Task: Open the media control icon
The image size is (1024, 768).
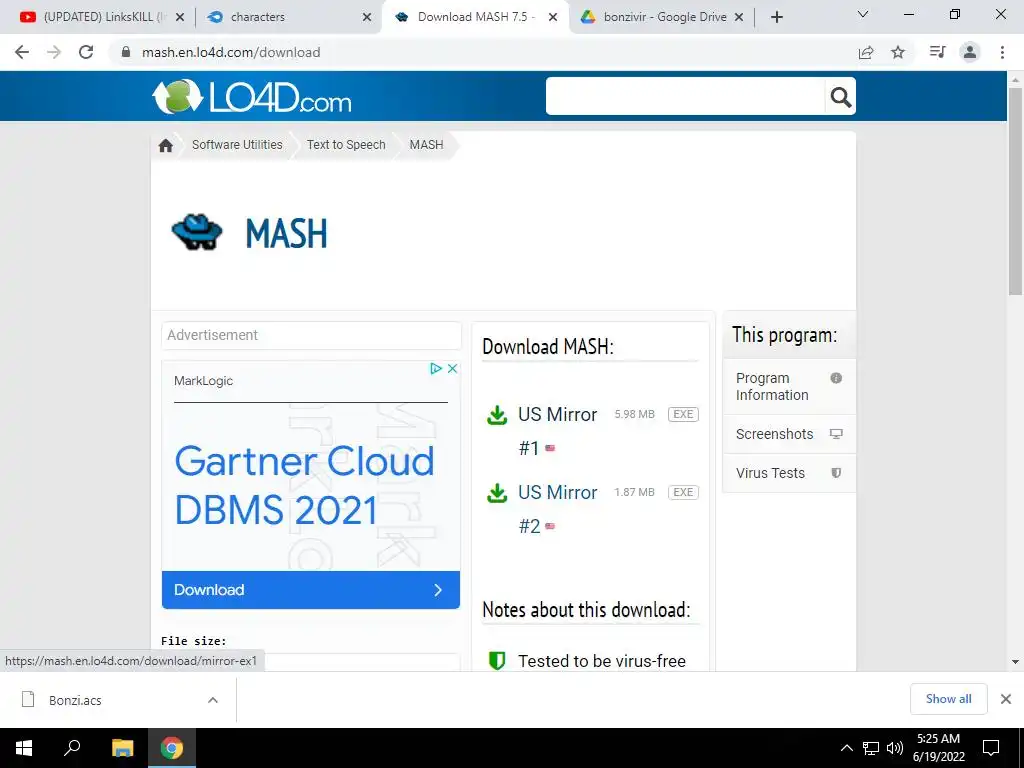Action: point(937,52)
